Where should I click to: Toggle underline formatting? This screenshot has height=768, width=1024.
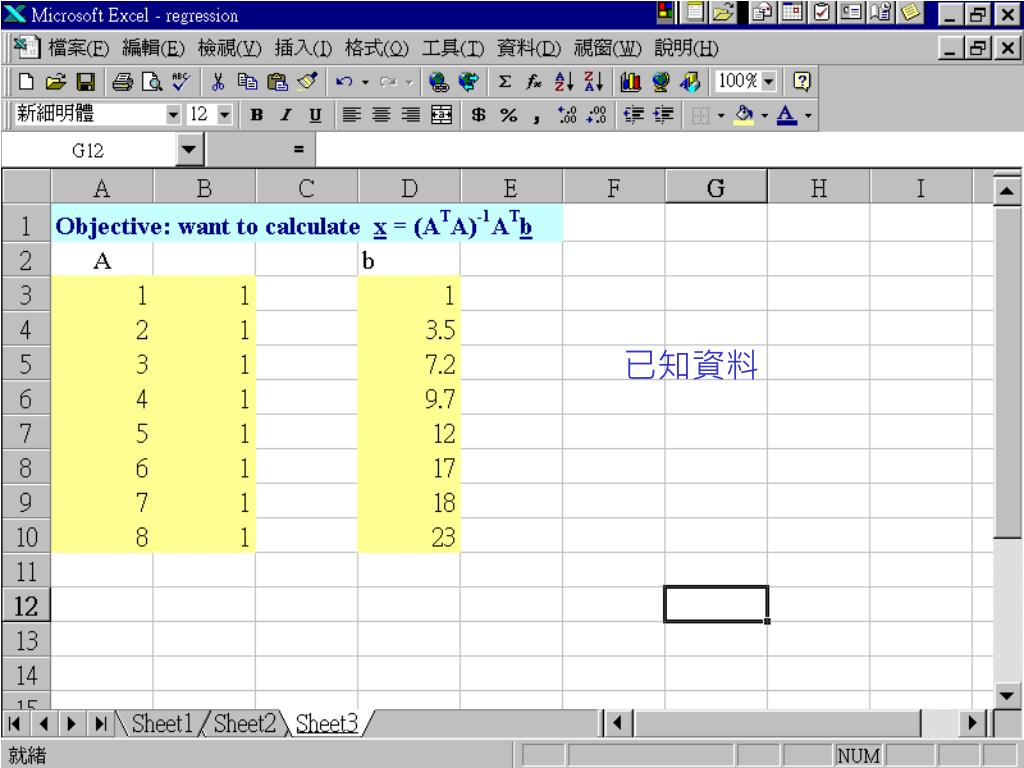315,116
